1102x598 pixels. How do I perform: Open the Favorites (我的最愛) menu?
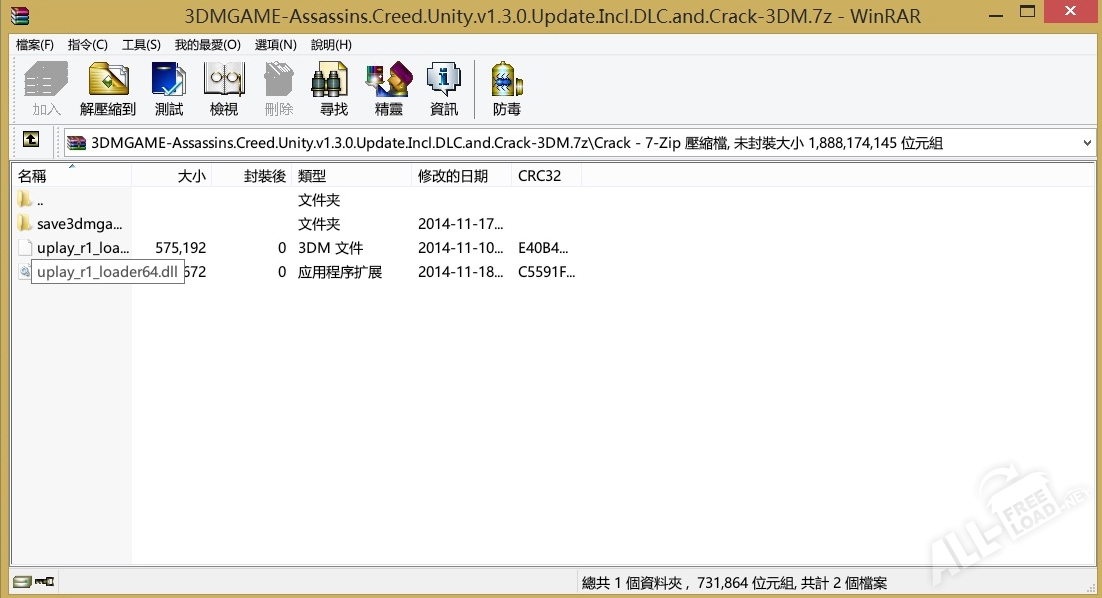[x=207, y=45]
